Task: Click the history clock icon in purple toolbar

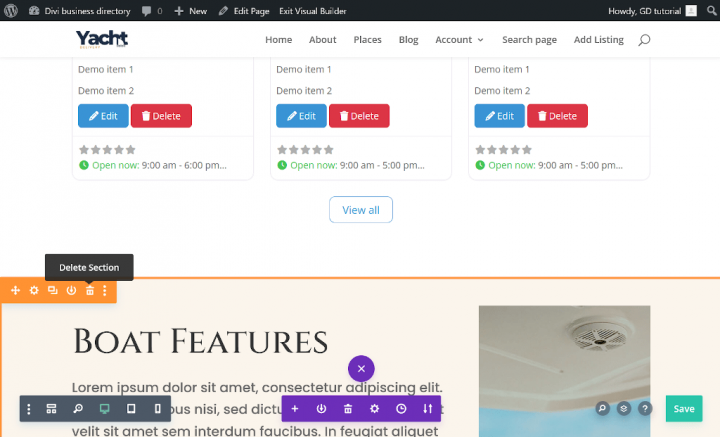Action: click(401, 409)
